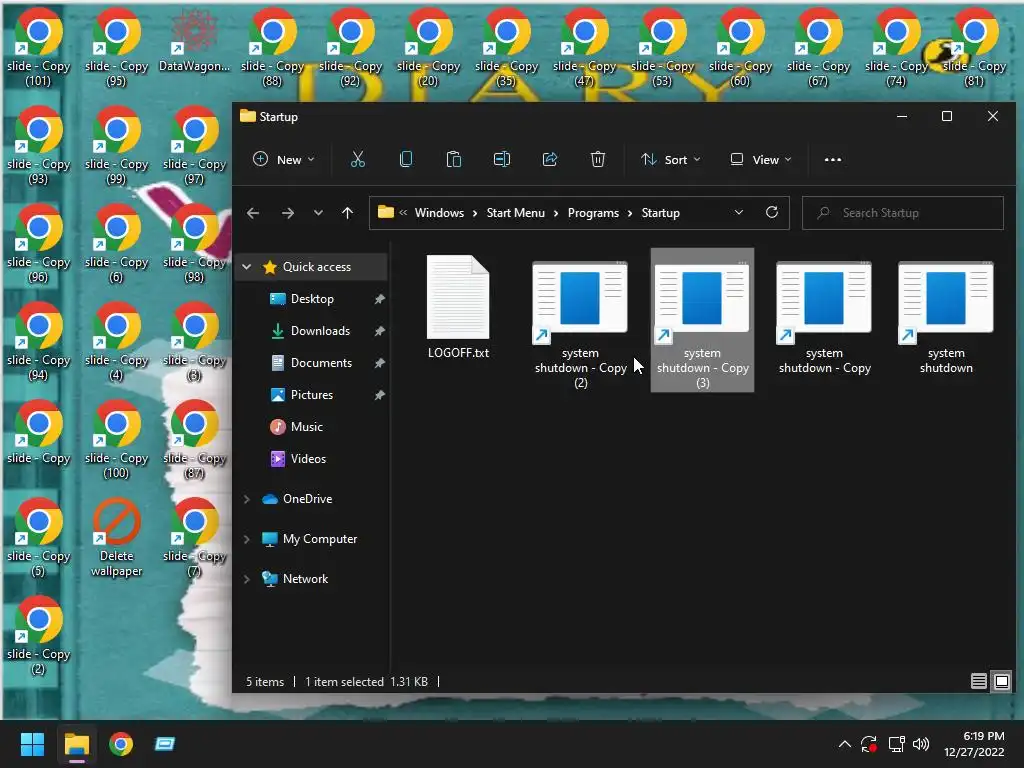Screen dimensions: 1024x768
Task: Open the Windows Start menu
Action: pos(32,744)
